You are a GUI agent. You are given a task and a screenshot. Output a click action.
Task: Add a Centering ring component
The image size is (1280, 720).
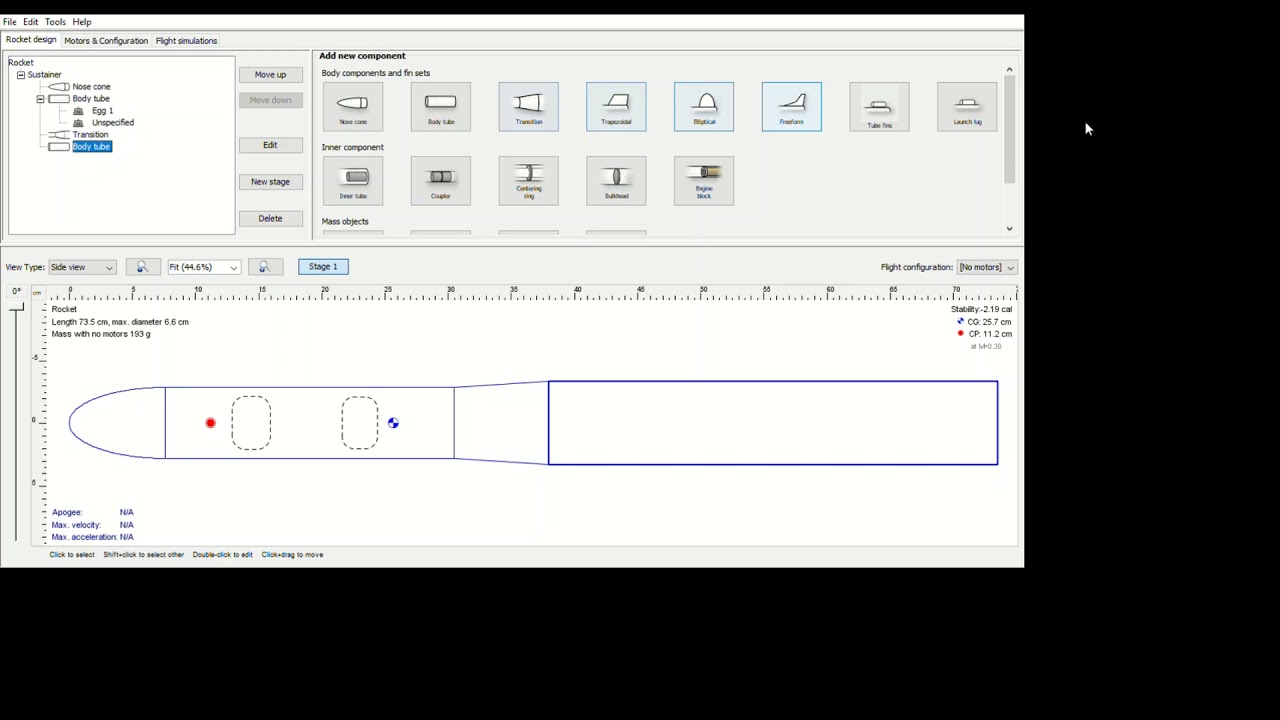click(529, 181)
